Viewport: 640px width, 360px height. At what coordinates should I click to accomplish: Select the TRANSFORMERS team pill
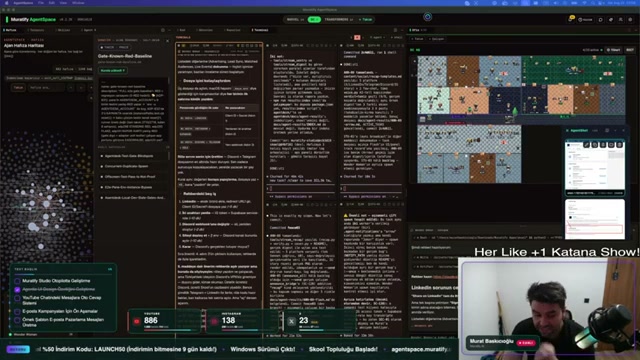pyautogui.click(x=338, y=20)
